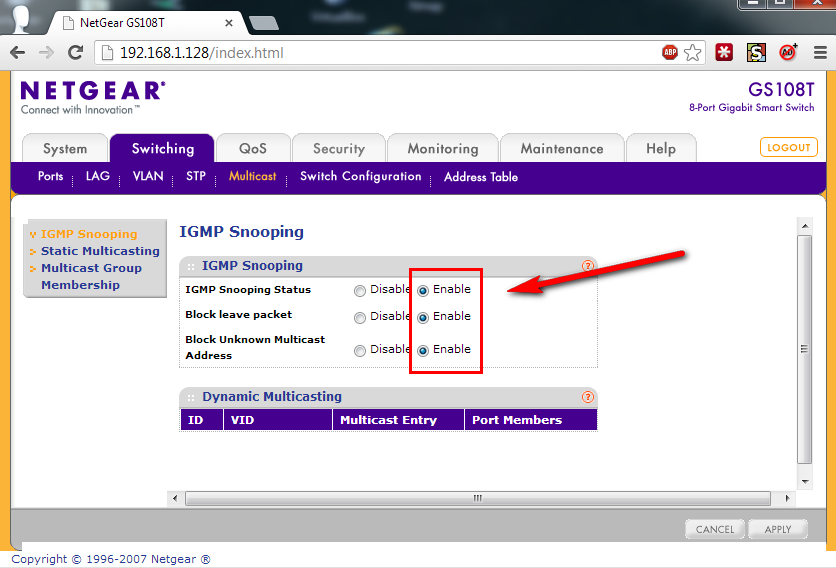Click the Dynamic Multicasting section title

tap(272, 397)
